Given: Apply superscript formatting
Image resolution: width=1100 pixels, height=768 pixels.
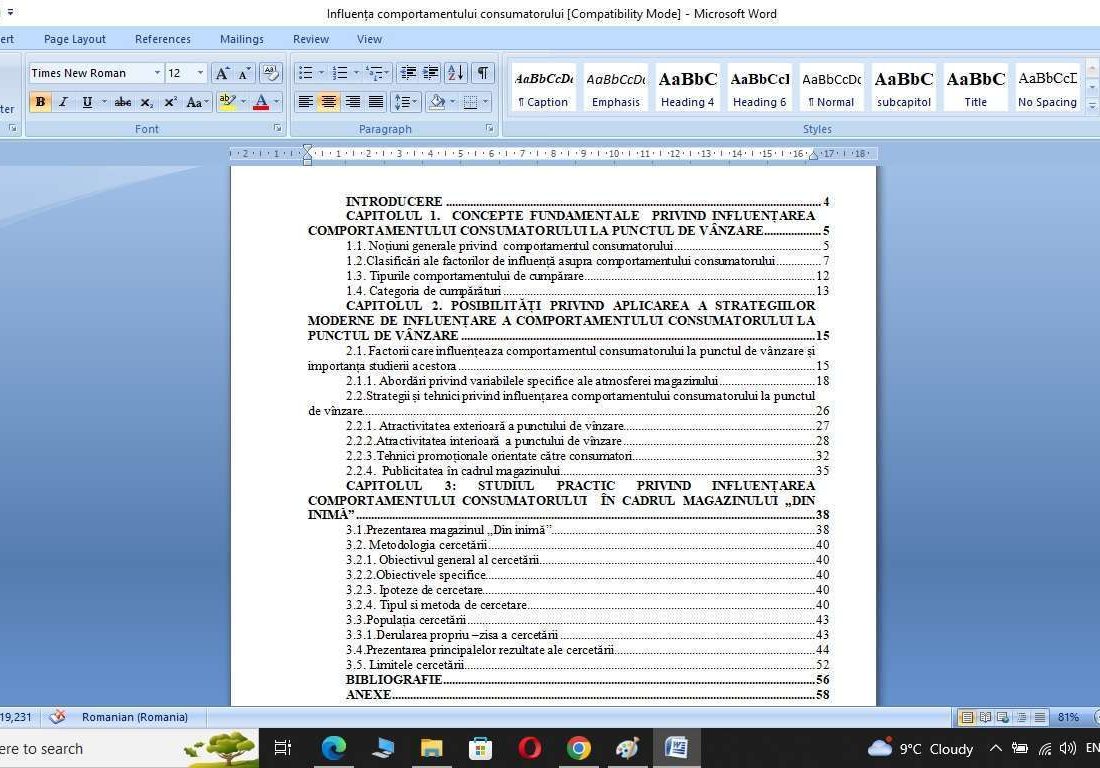Looking at the screenshot, I should 170,102.
